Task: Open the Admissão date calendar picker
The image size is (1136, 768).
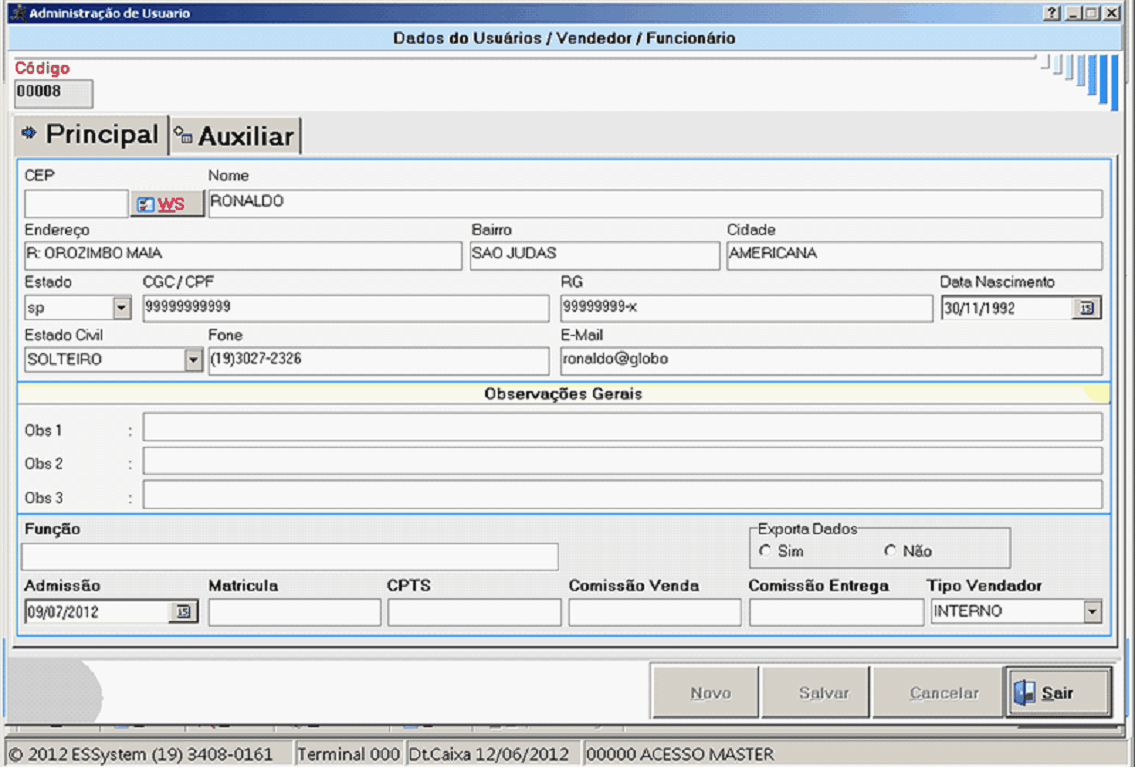Action: [183, 612]
